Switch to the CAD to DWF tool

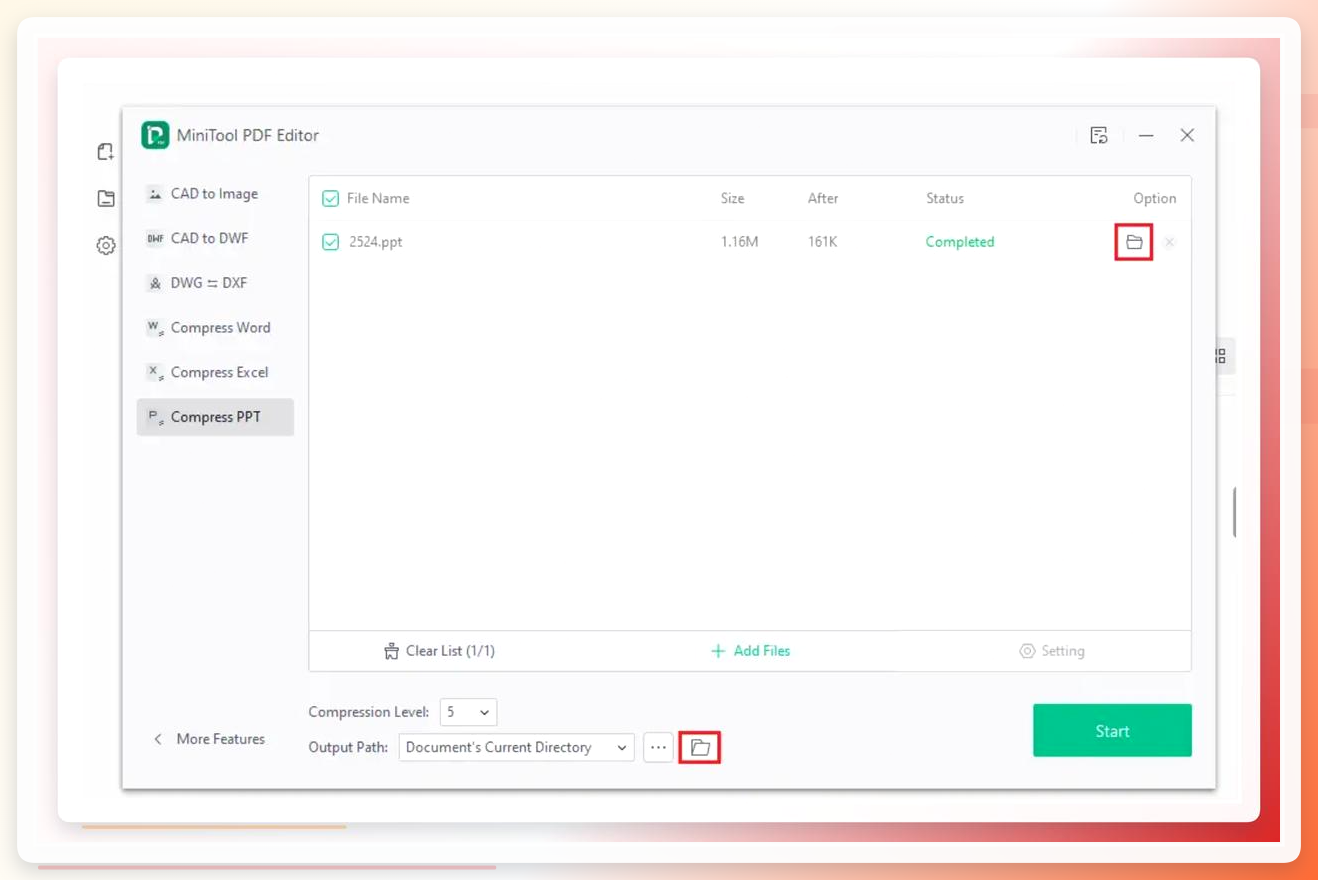pos(215,238)
